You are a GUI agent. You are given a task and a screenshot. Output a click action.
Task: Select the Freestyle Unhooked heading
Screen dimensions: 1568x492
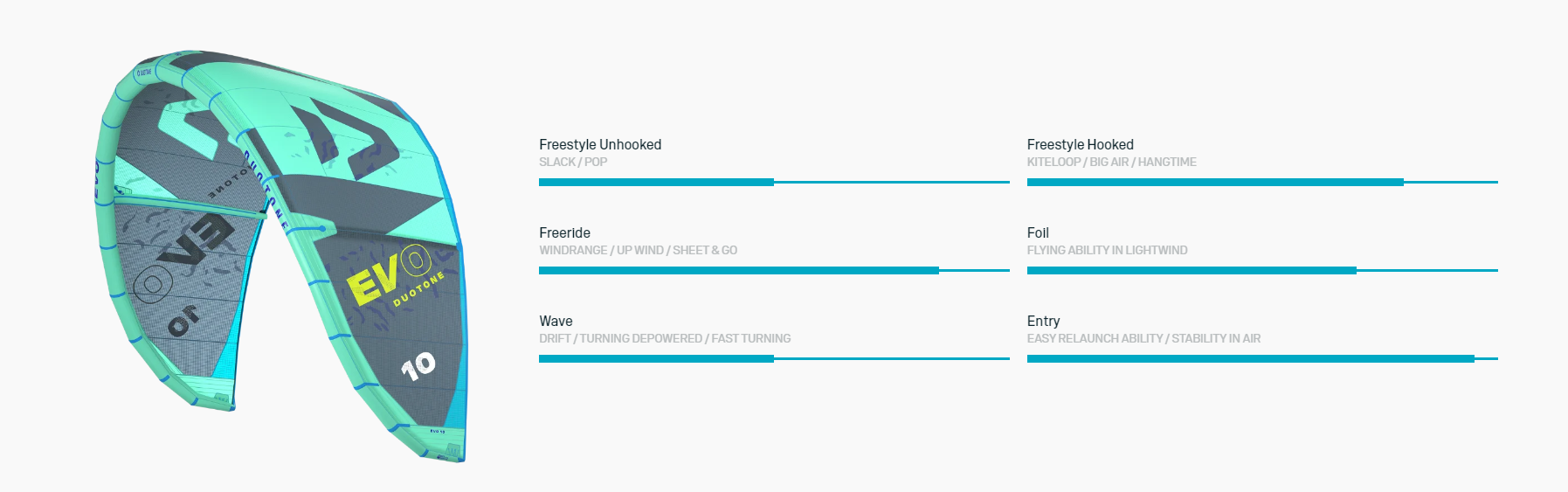[600, 144]
